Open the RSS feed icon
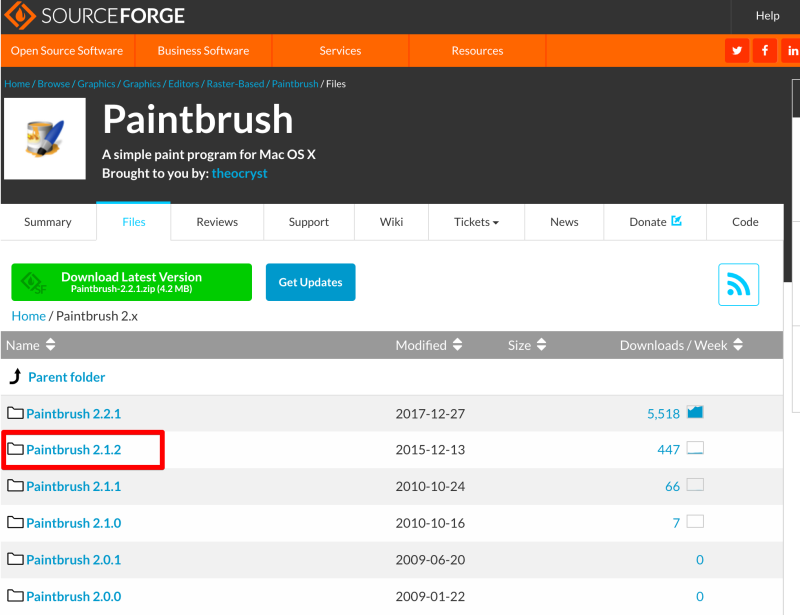 pos(738,284)
